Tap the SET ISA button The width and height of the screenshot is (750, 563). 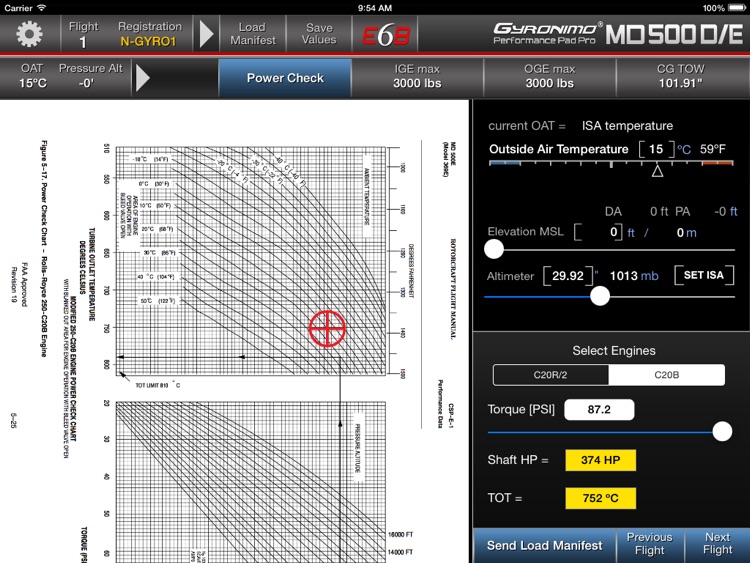click(704, 275)
